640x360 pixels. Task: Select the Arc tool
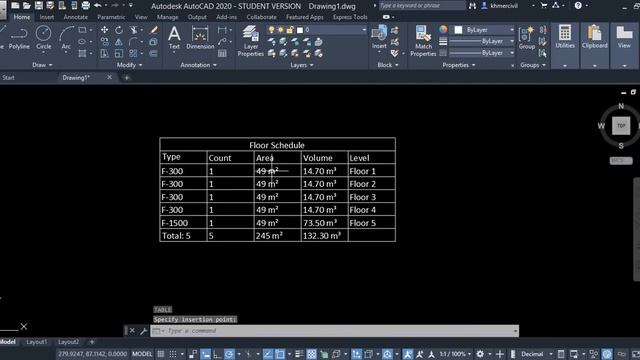tap(66, 38)
